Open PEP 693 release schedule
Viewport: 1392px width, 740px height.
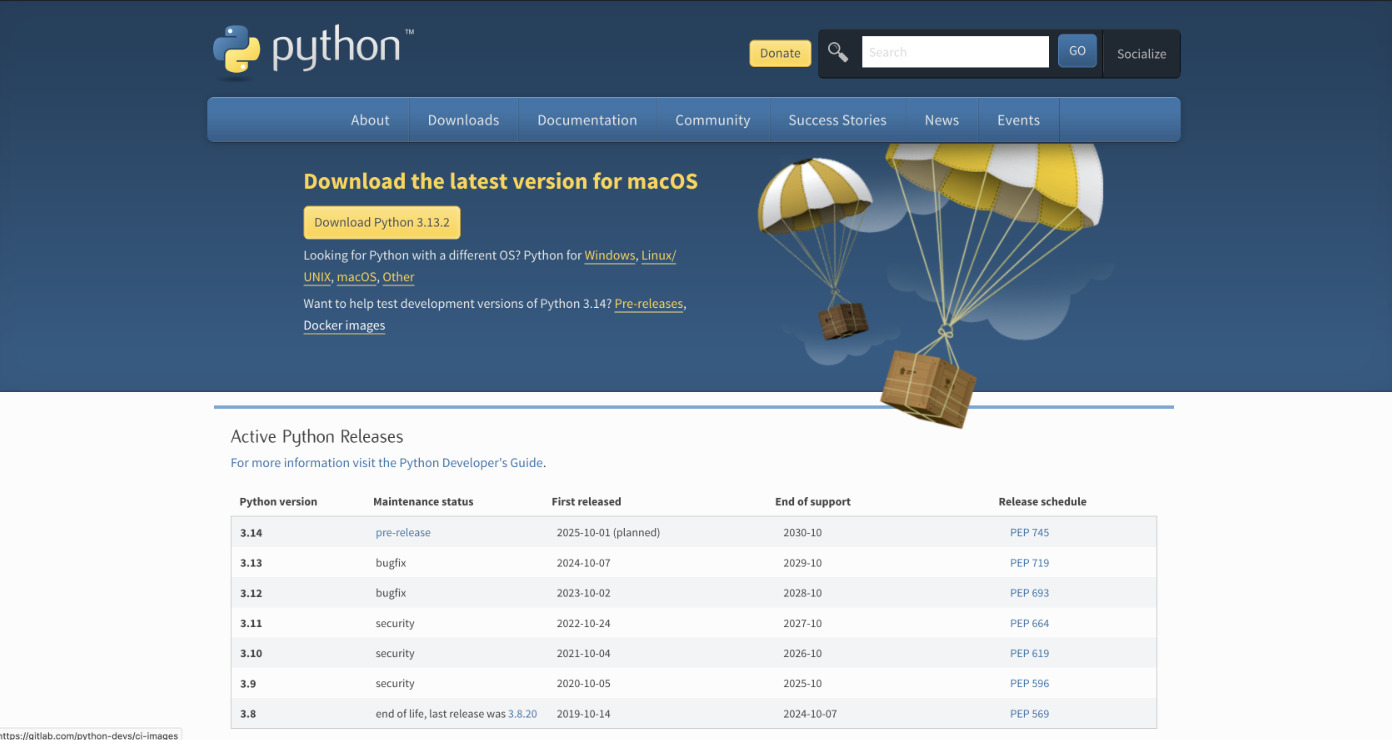point(1029,593)
